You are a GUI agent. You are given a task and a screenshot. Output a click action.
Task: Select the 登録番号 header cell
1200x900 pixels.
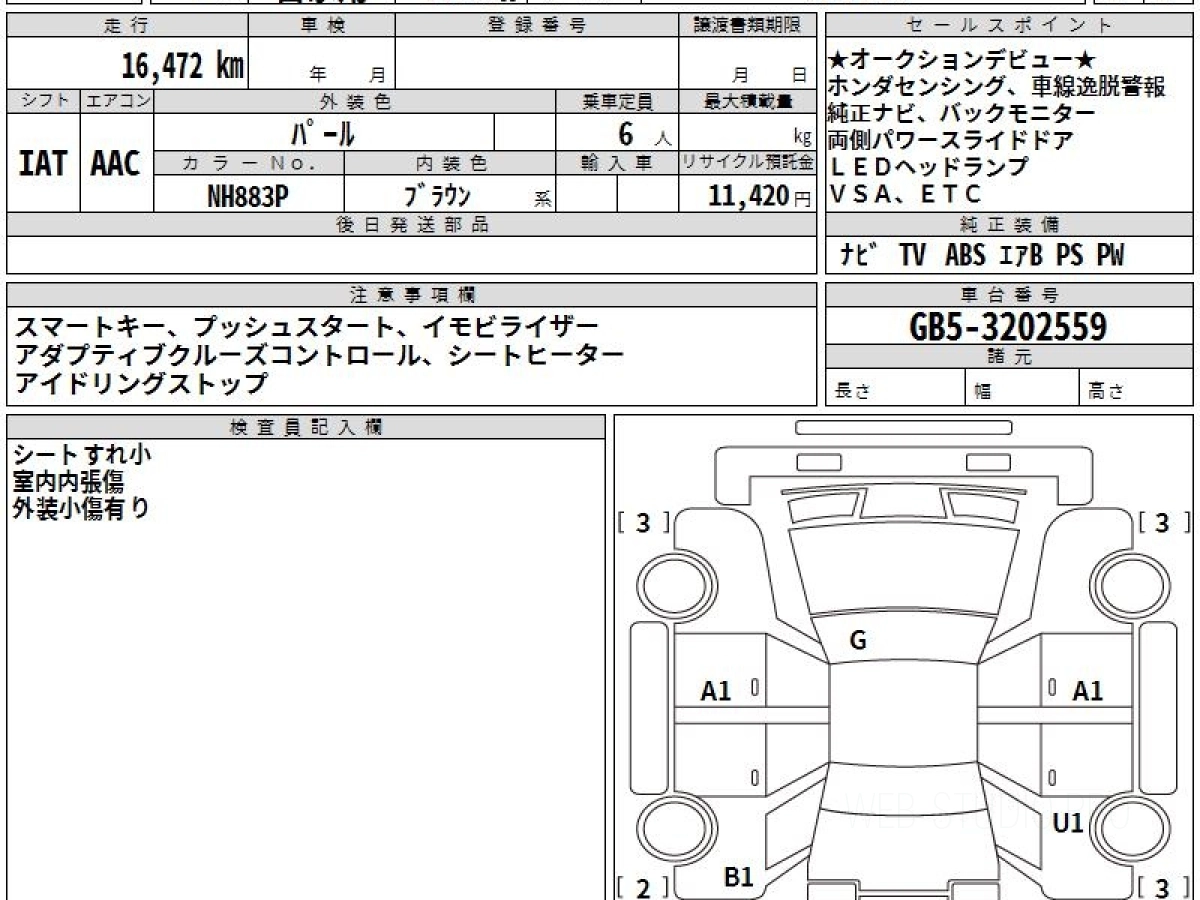[x=536, y=26]
